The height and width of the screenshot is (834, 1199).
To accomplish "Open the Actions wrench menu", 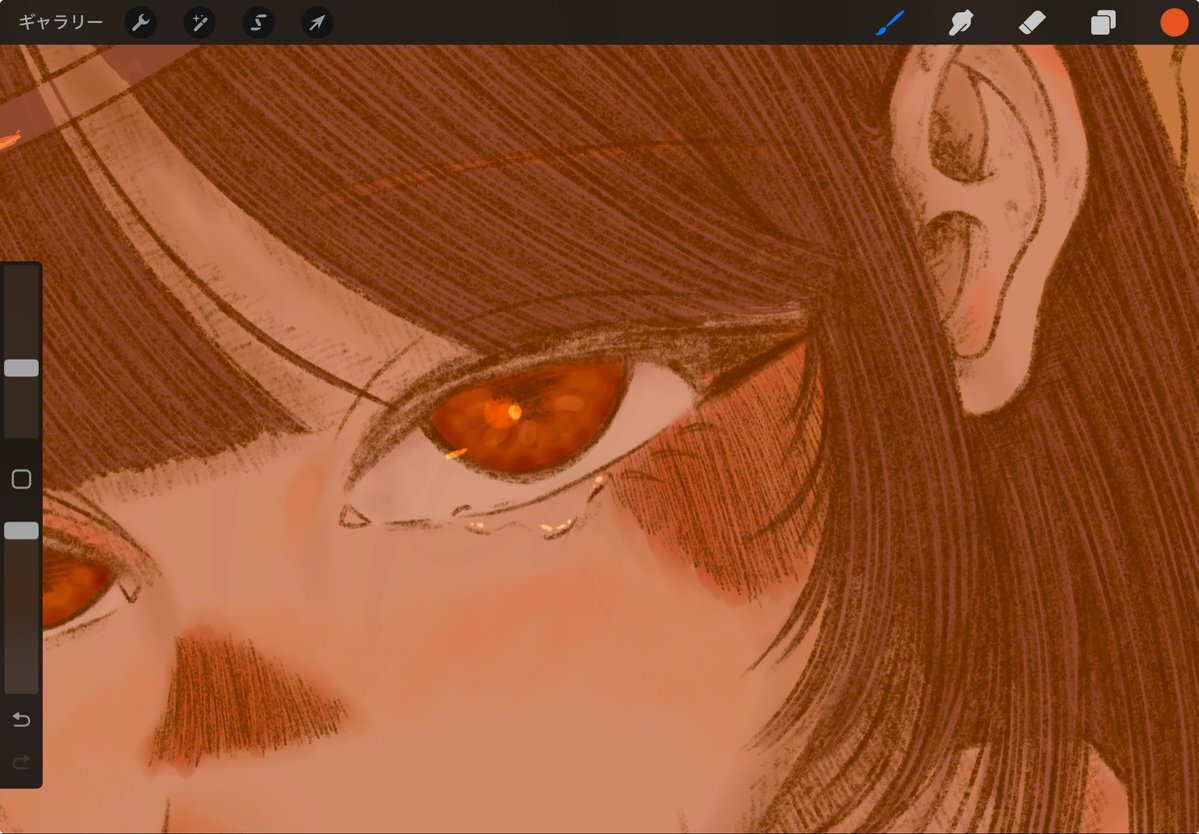I will click(x=141, y=23).
